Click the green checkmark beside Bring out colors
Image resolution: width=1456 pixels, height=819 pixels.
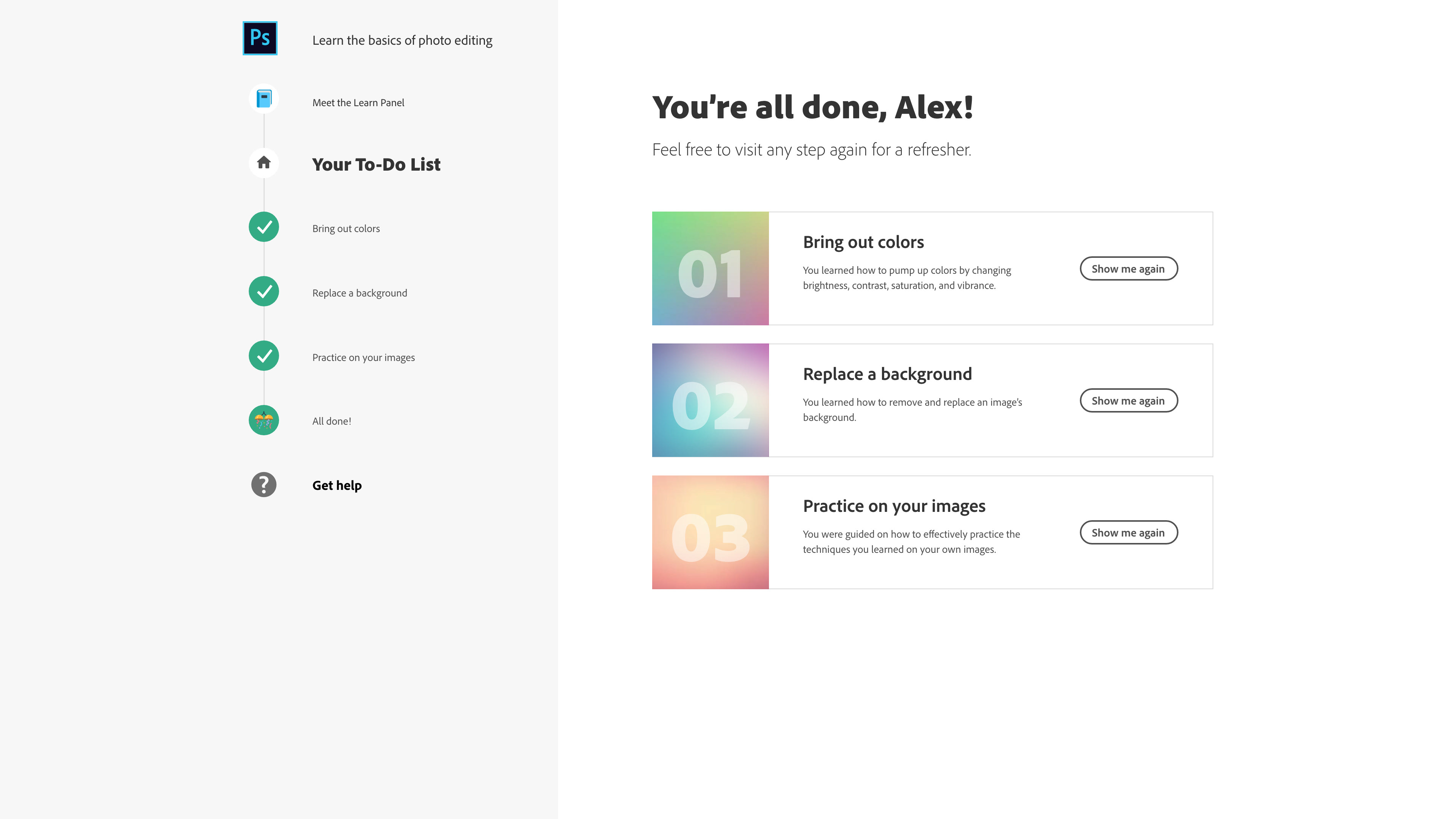coord(264,227)
